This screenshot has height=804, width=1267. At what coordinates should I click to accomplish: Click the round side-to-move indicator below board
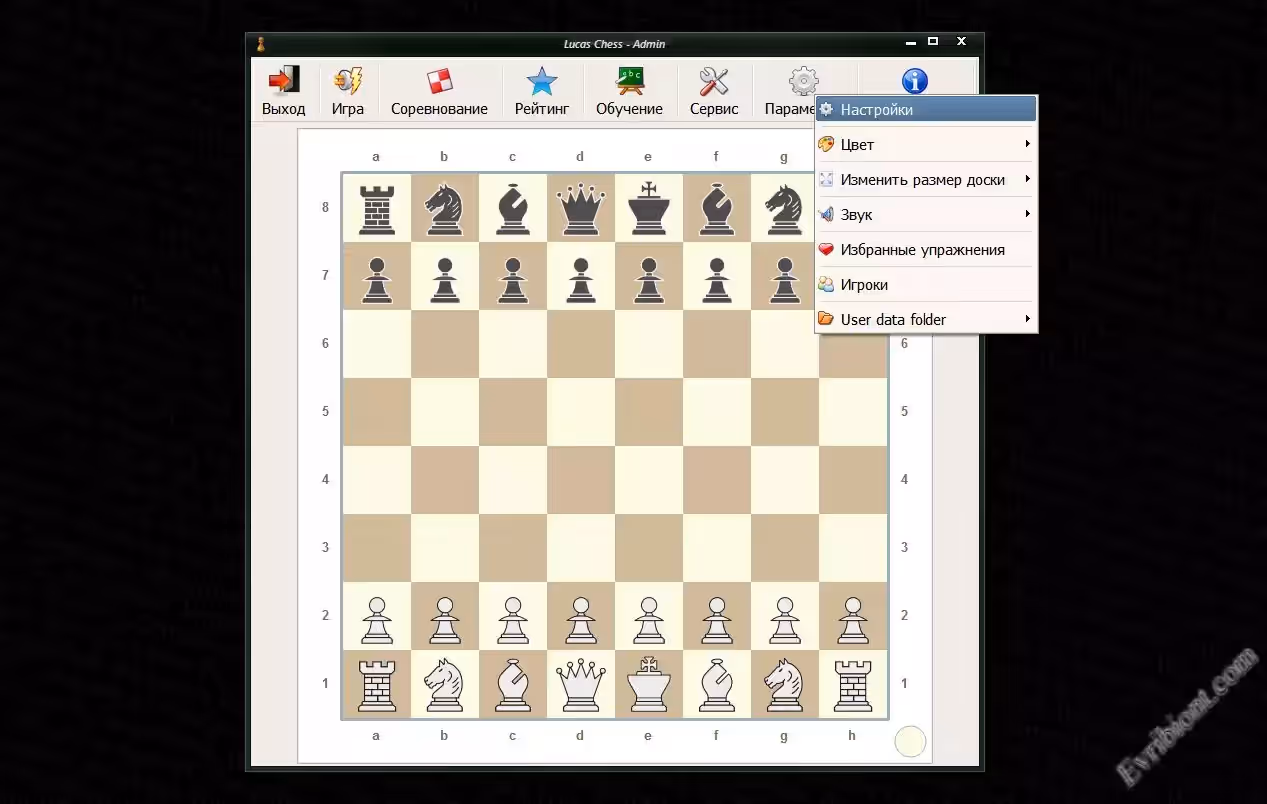pyautogui.click(x=910, y=742)
